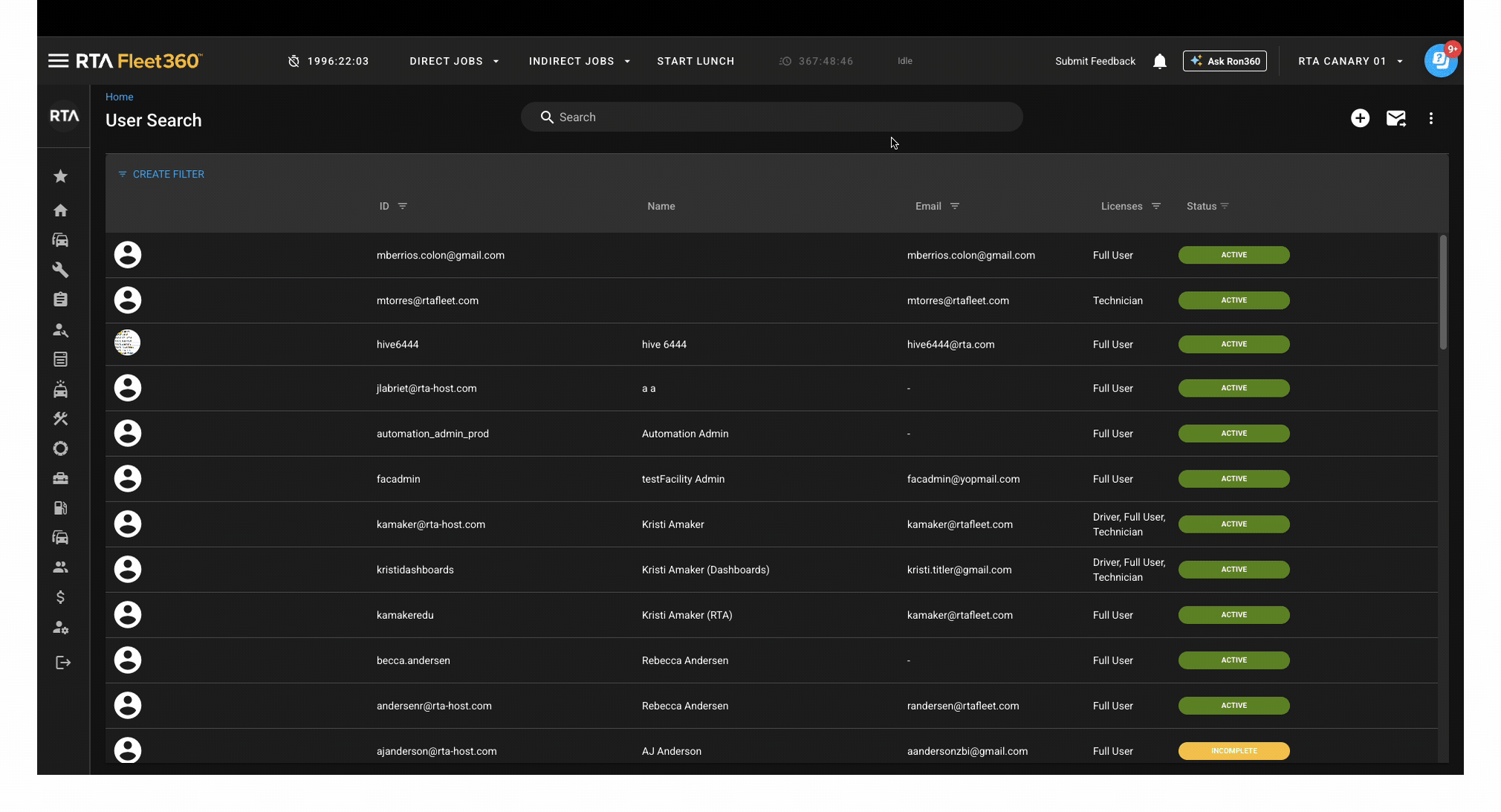
Task: Open the Email column filter
Action: (955, 206)
